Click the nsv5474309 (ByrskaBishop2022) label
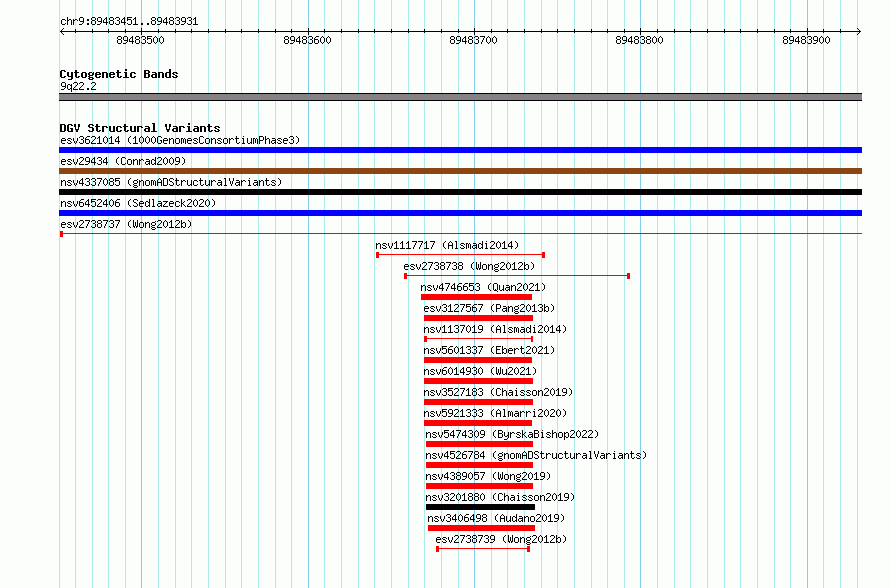The height and width of the screenshot is (588, 890). pyautogui.click(x=512, y=434)
